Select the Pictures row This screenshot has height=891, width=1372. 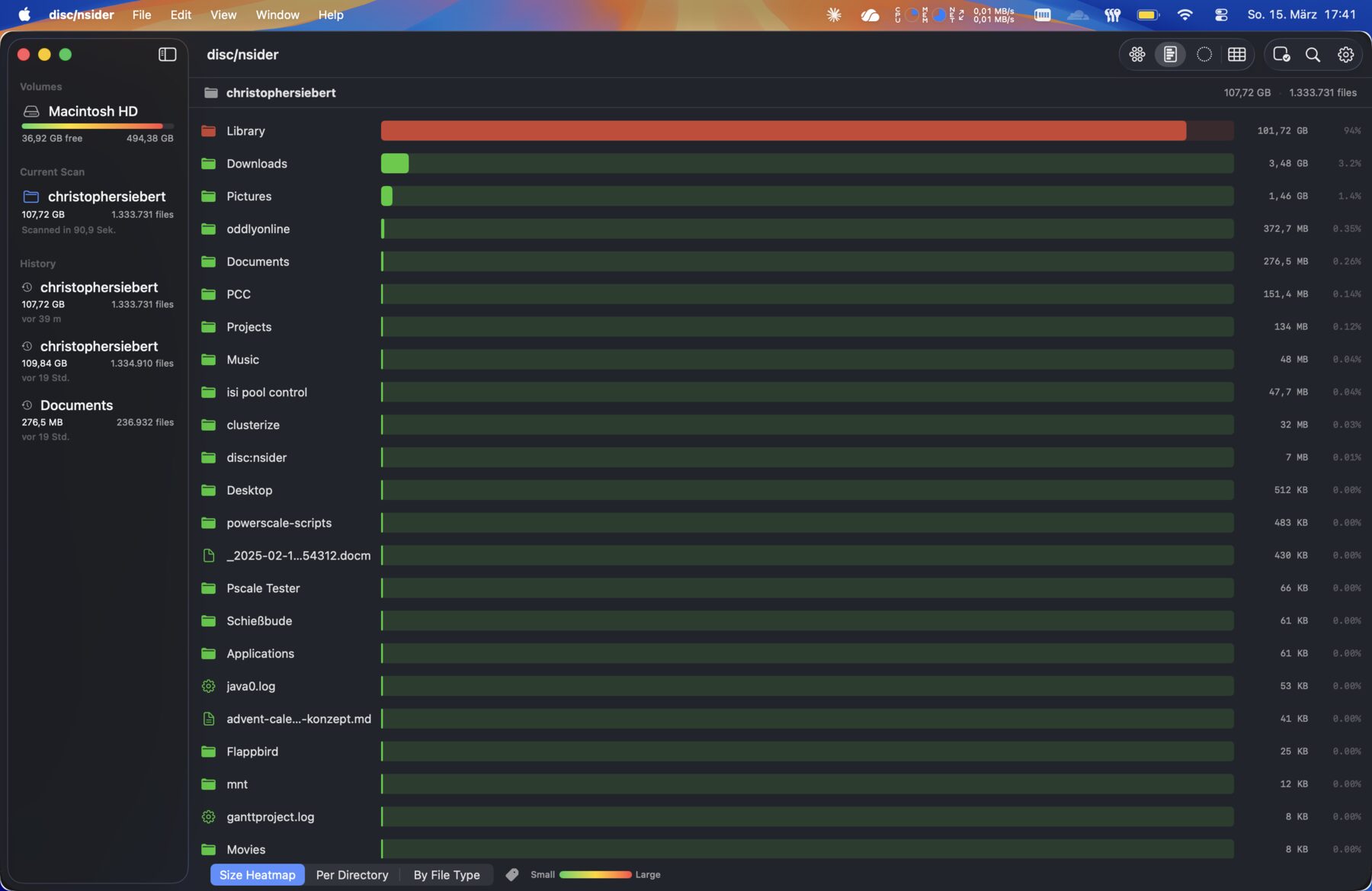click(781, 197)
